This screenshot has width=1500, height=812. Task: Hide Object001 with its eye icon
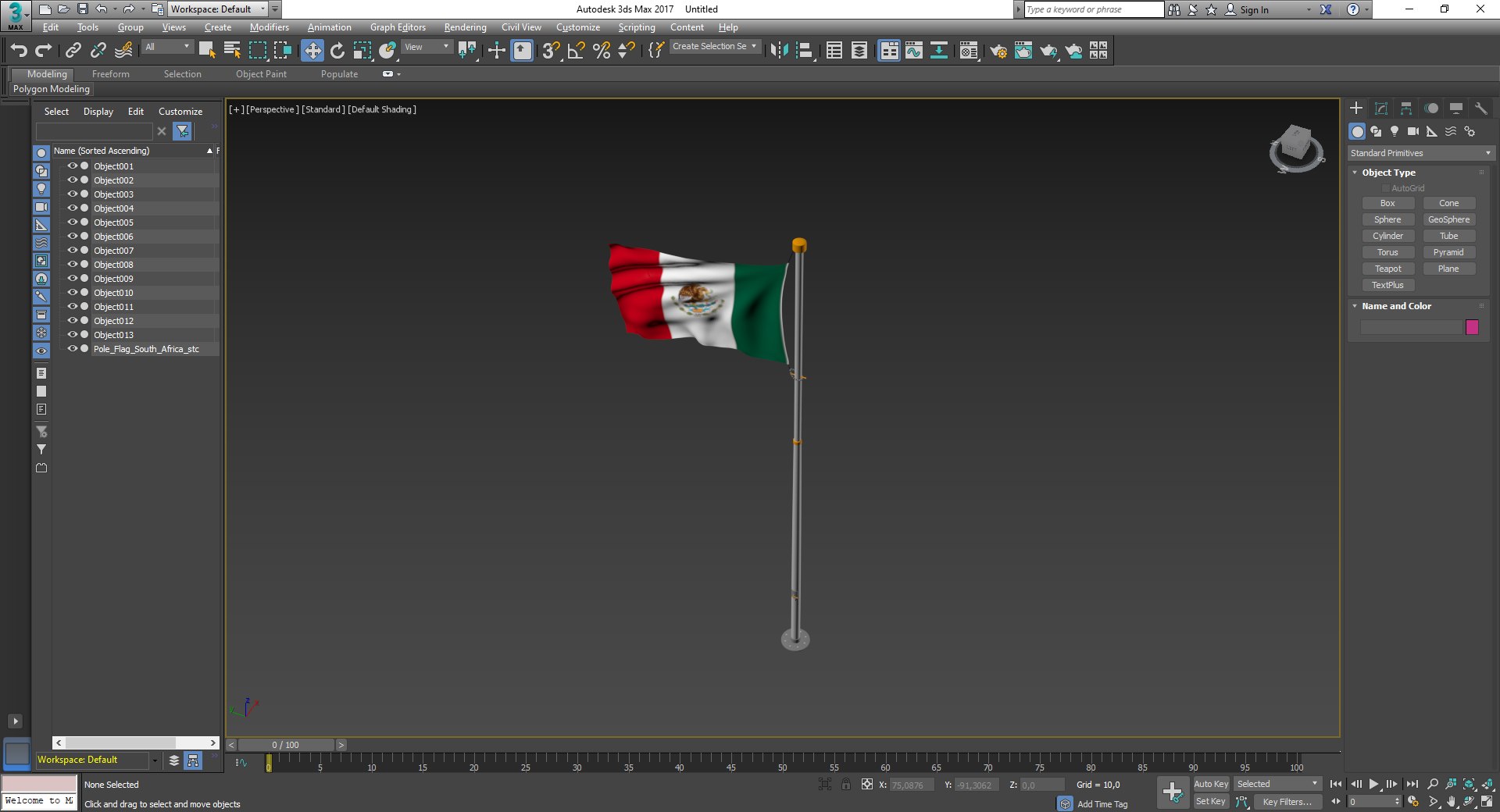[x=72, y=166]
